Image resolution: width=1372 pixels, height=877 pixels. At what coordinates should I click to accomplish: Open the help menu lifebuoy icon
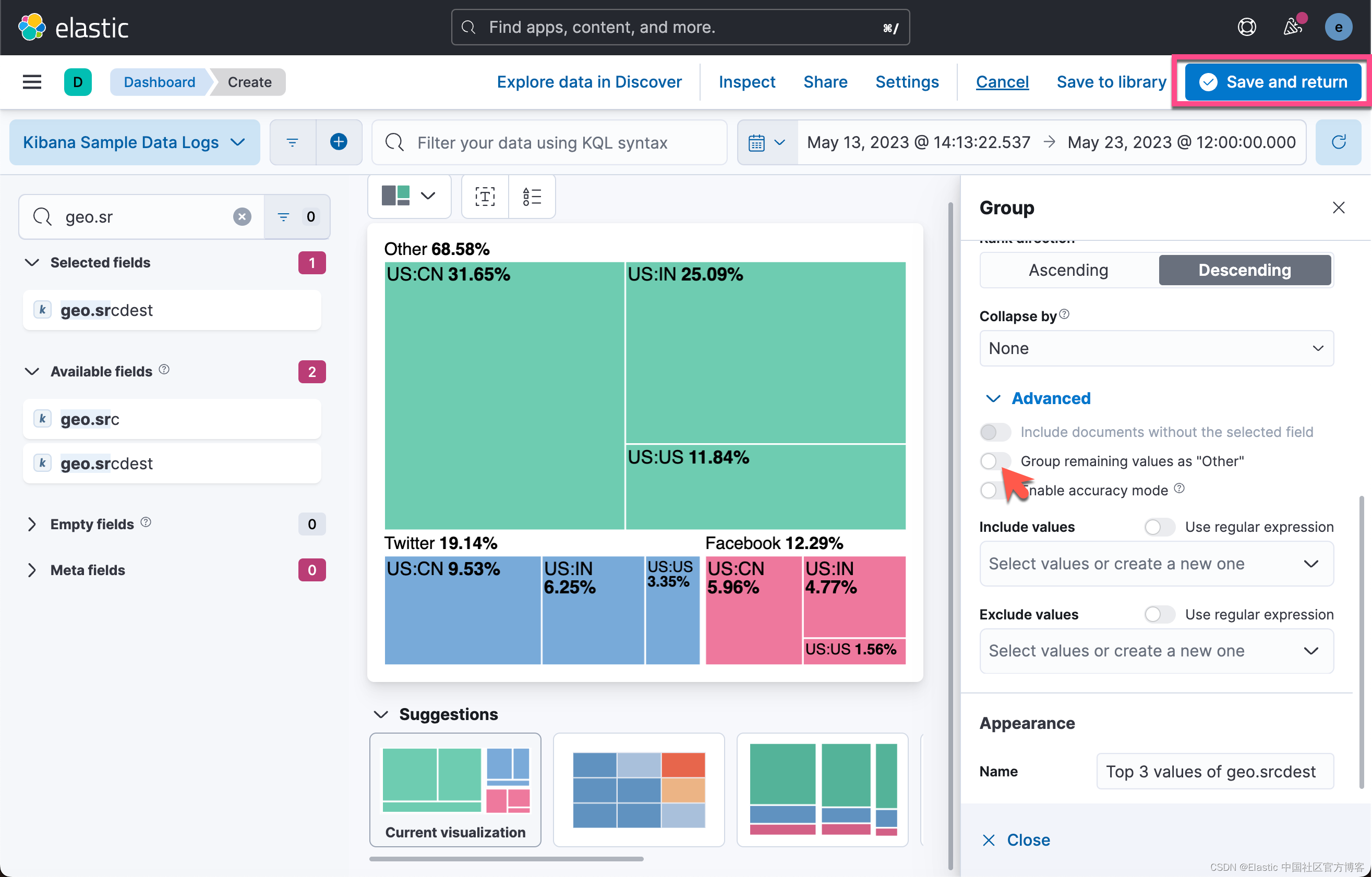pos(1247,27)
